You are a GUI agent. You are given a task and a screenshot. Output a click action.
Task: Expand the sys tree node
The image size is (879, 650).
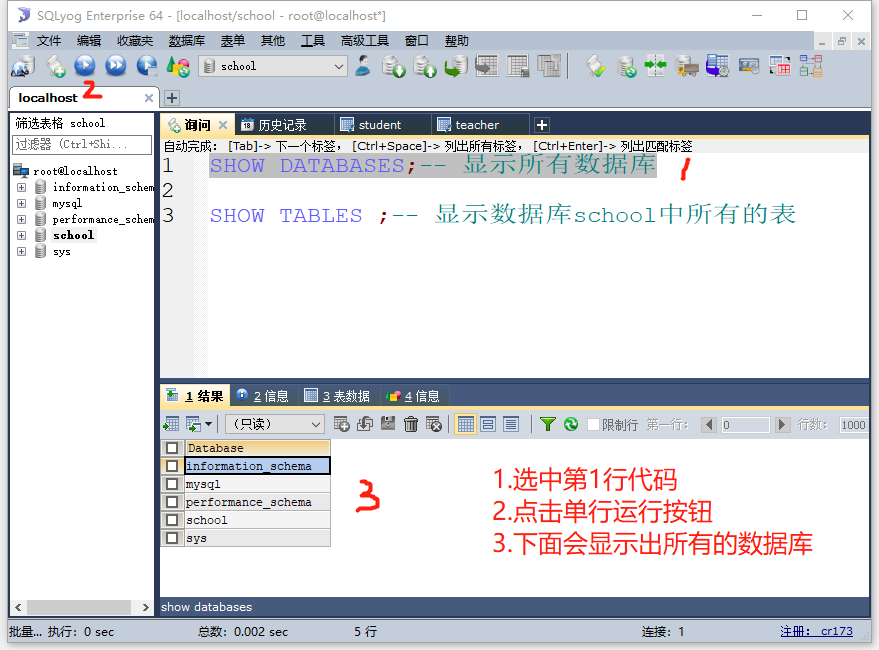tap(21, 251)
